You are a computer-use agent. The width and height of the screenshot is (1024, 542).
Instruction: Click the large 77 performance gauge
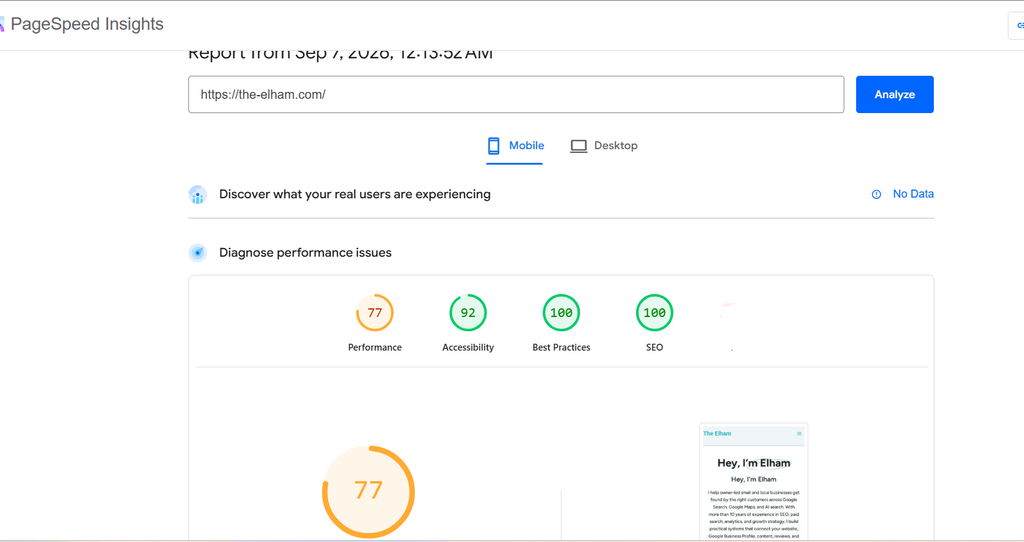368,492
